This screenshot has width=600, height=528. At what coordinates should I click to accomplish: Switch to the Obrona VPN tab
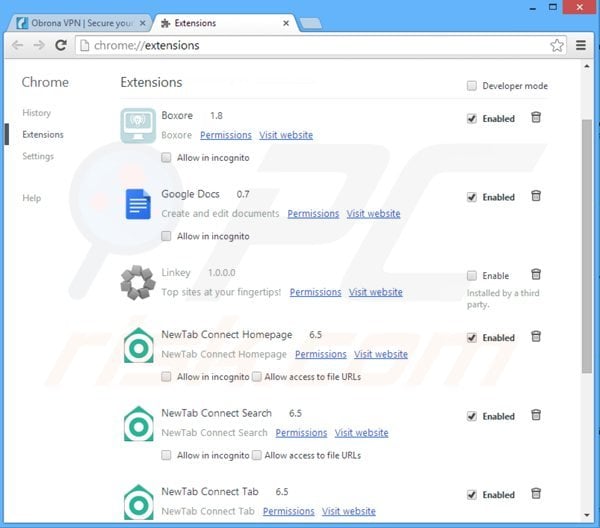pos(81,23)
